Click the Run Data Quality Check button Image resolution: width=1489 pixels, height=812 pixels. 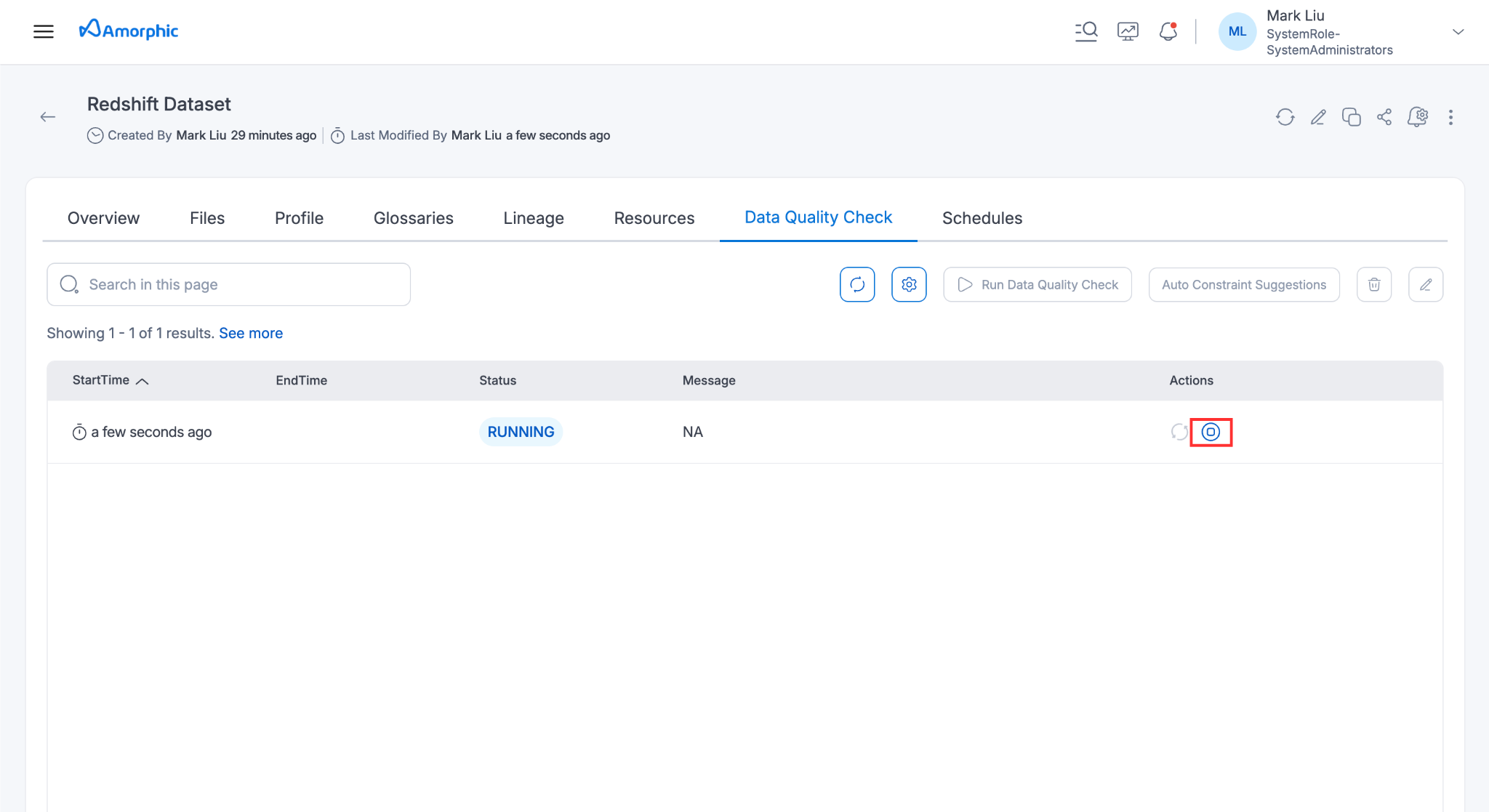[x=1038, y=284]
